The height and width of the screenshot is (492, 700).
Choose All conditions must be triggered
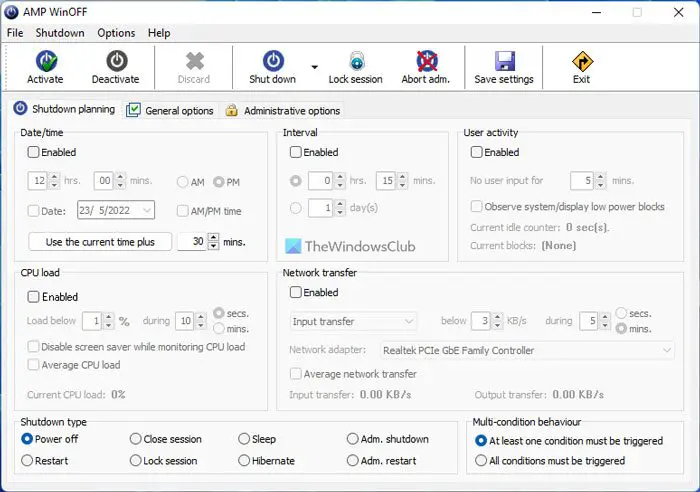[481, 460]
